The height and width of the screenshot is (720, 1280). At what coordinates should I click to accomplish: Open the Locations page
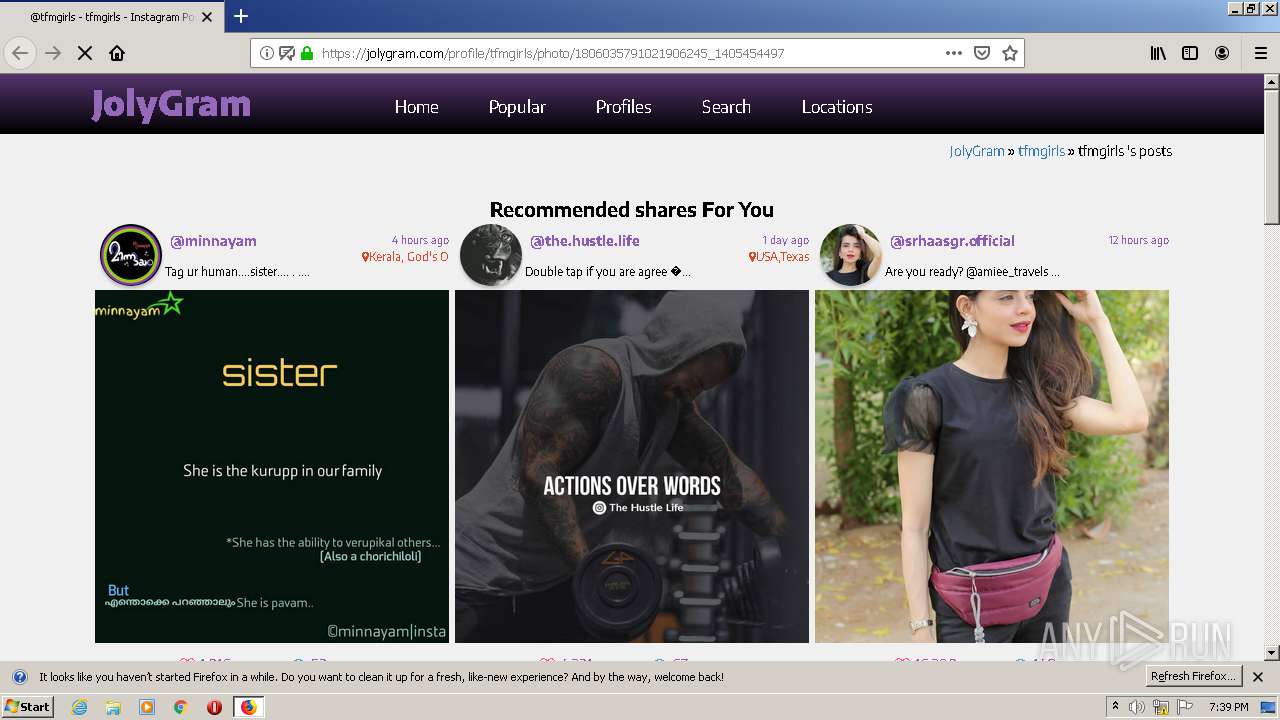[x=837, y=107]
